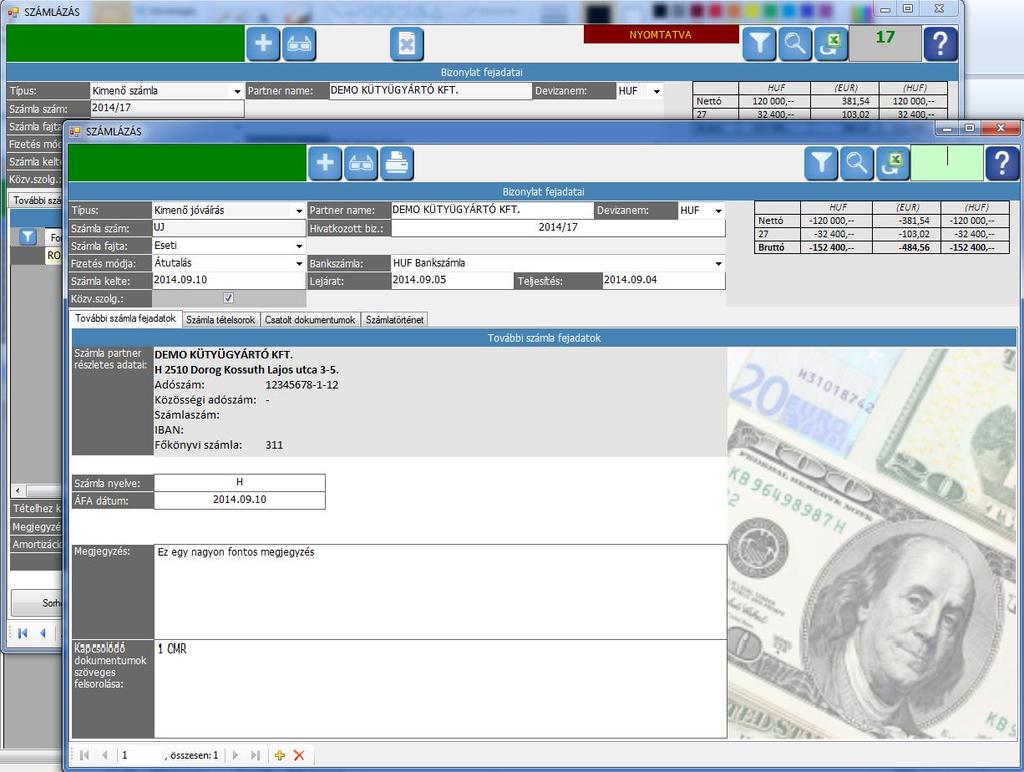The width and height of the screenshot is (1024, 772).
Task: Click the Számla szám field showing ÚJ
Action: pos(229,228)
